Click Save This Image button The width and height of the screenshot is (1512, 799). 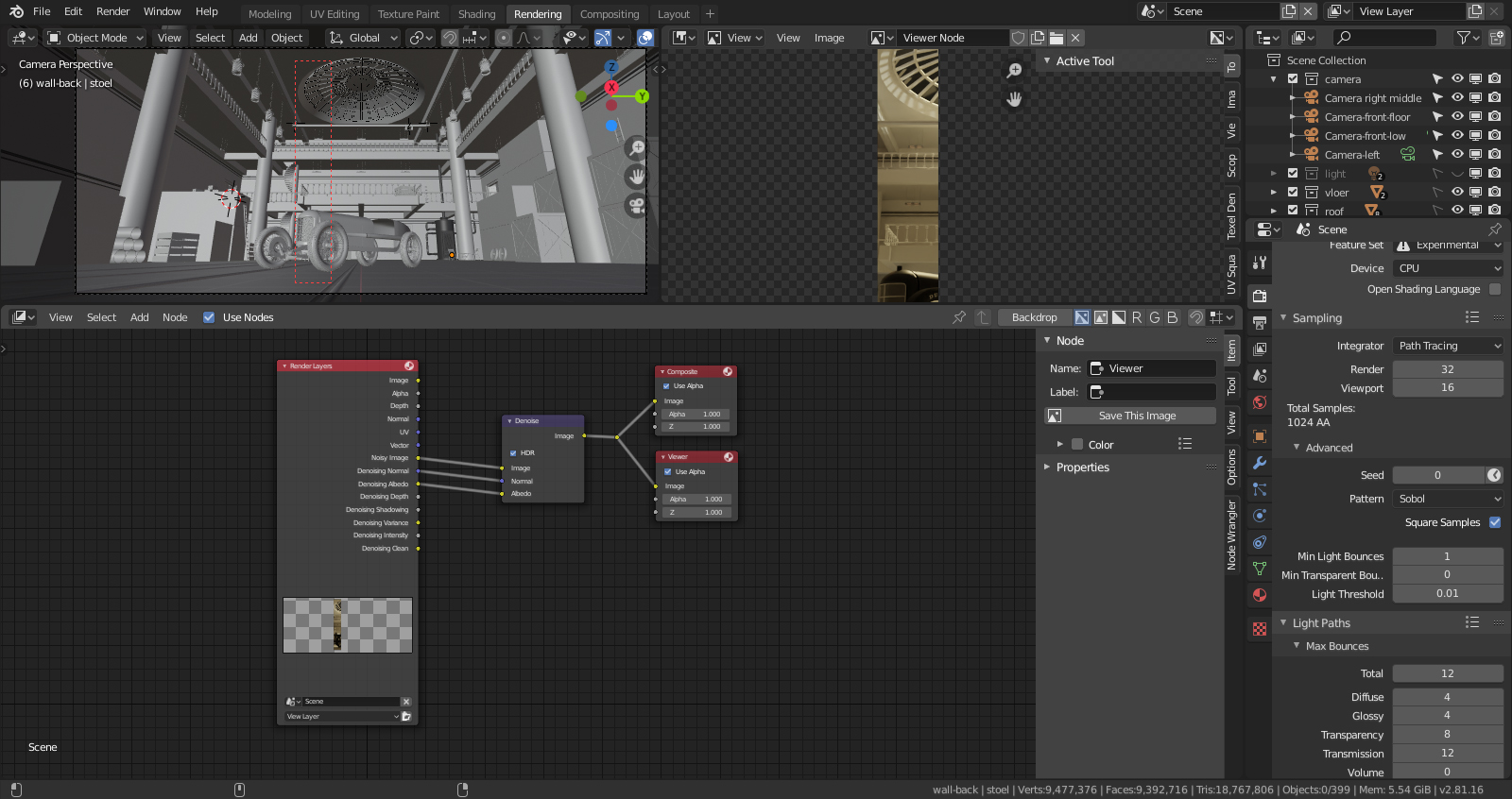(1130, 416)
